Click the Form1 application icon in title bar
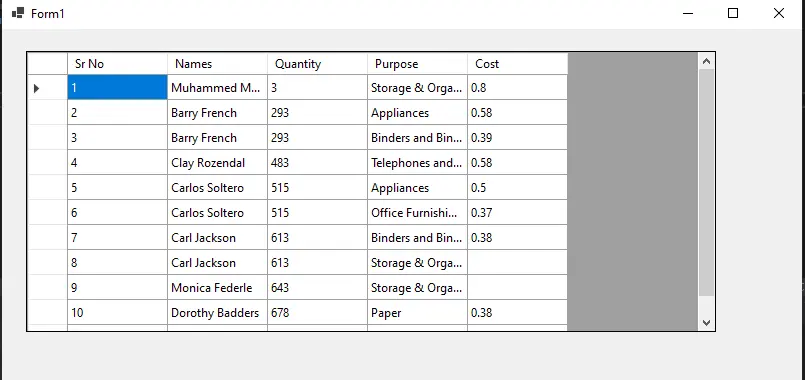The height and width of the screenshot is (380, 805). pos(17,13)
